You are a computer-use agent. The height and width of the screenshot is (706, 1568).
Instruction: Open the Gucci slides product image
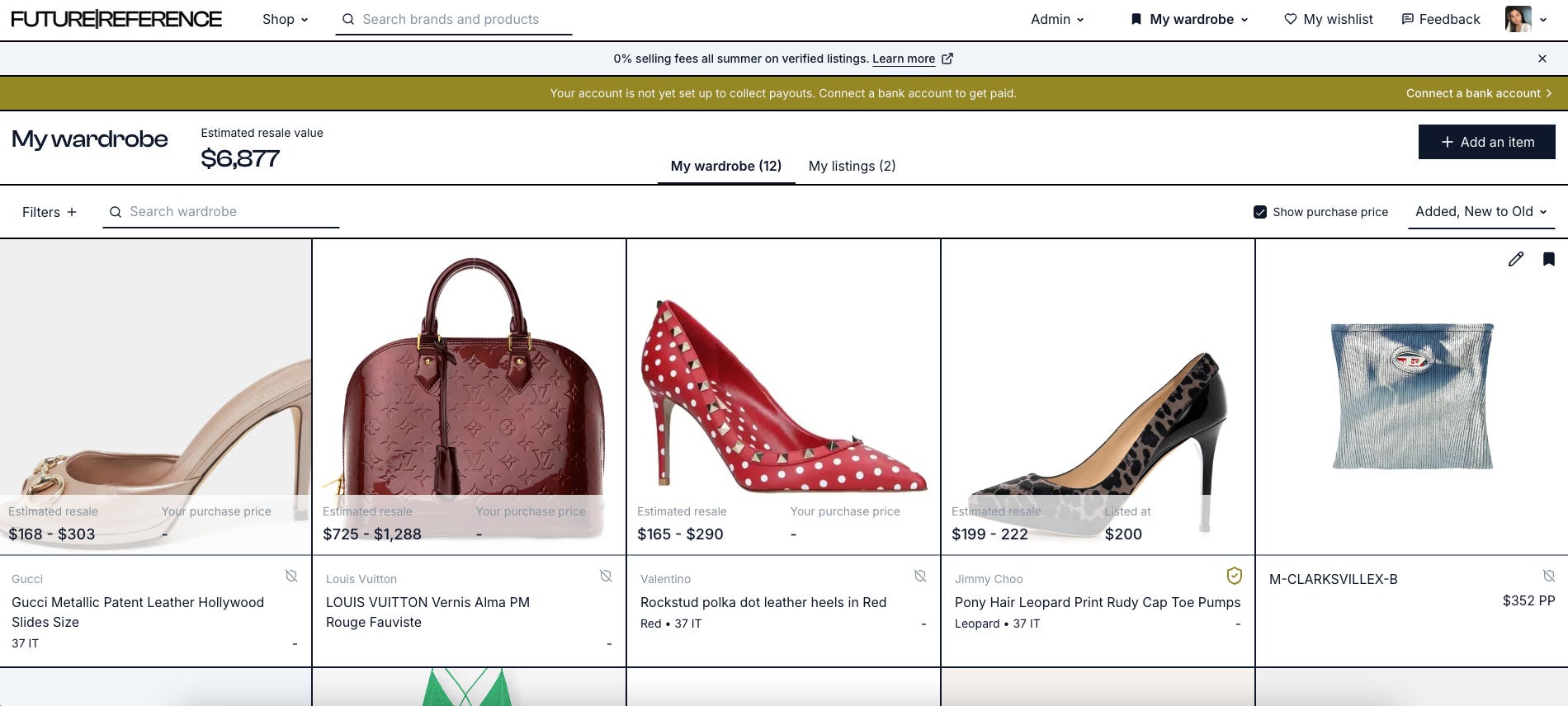pos(155,396)
